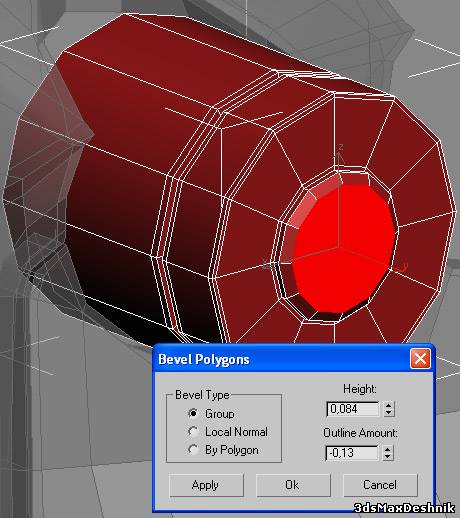The width and height of the screenshot is (460, 518).
Task: Click the transform gizmo center origin
Action: [338, 247]
